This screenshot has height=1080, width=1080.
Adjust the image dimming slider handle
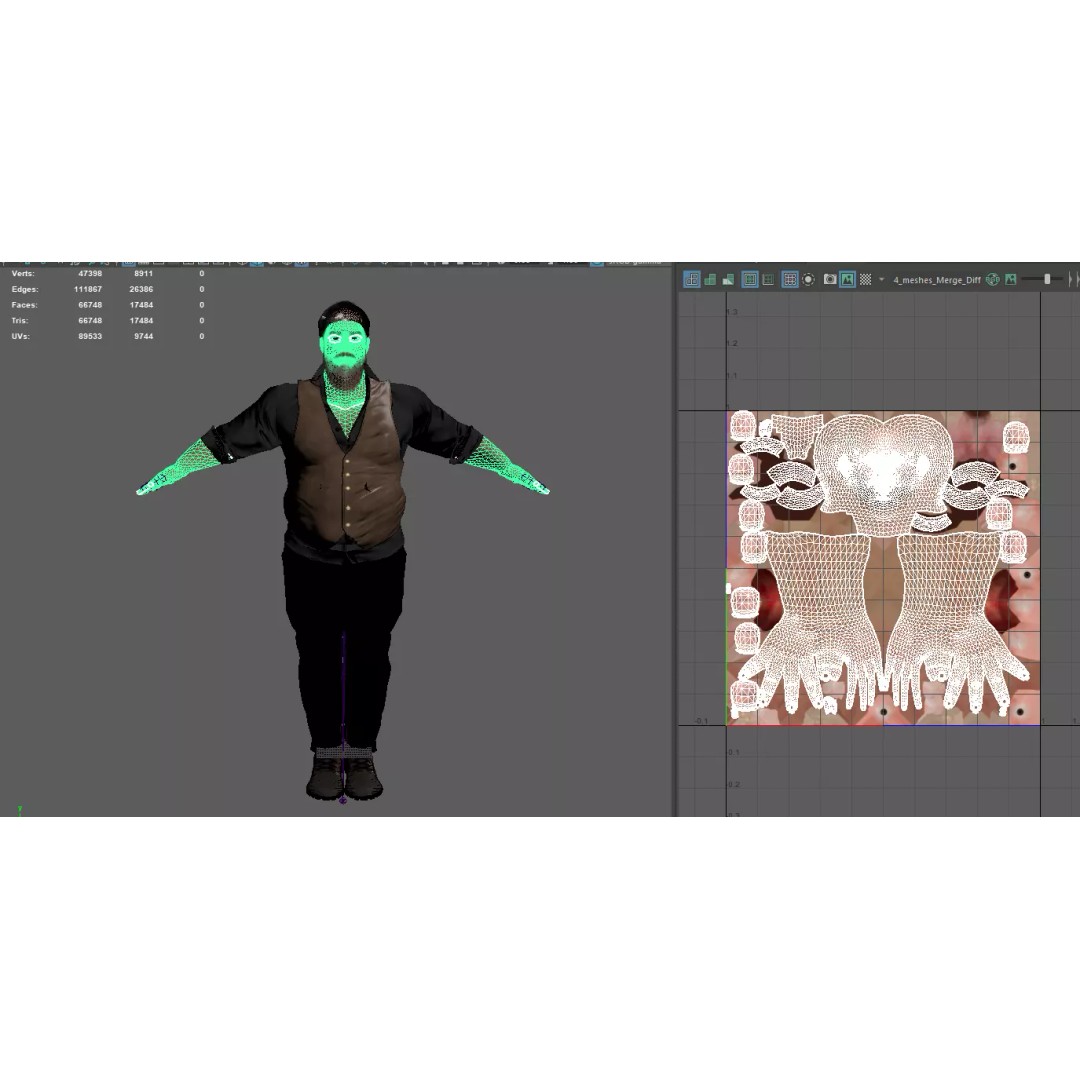(x=1047, y=279)
